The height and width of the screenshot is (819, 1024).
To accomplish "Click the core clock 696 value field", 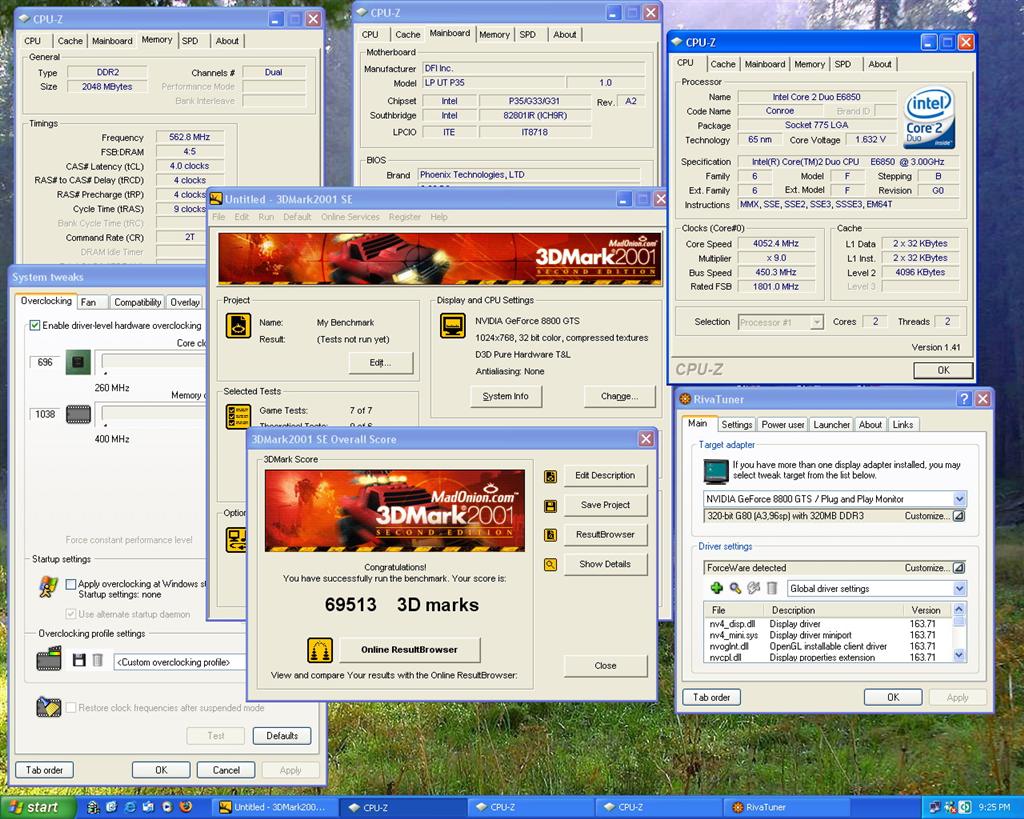I will (45, 362).
